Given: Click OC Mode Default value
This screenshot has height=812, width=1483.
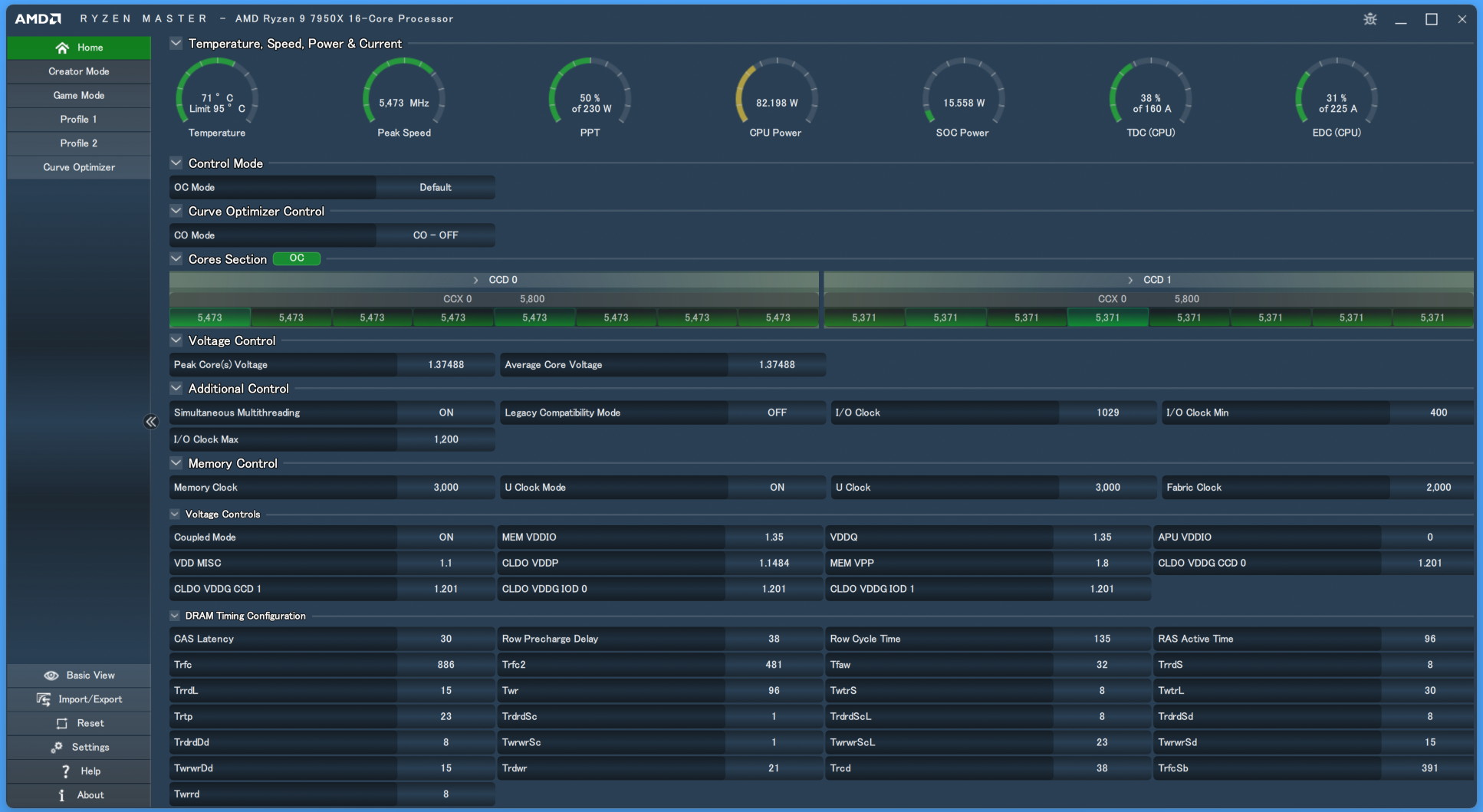Looking at the screenshot, I should 436,187.
